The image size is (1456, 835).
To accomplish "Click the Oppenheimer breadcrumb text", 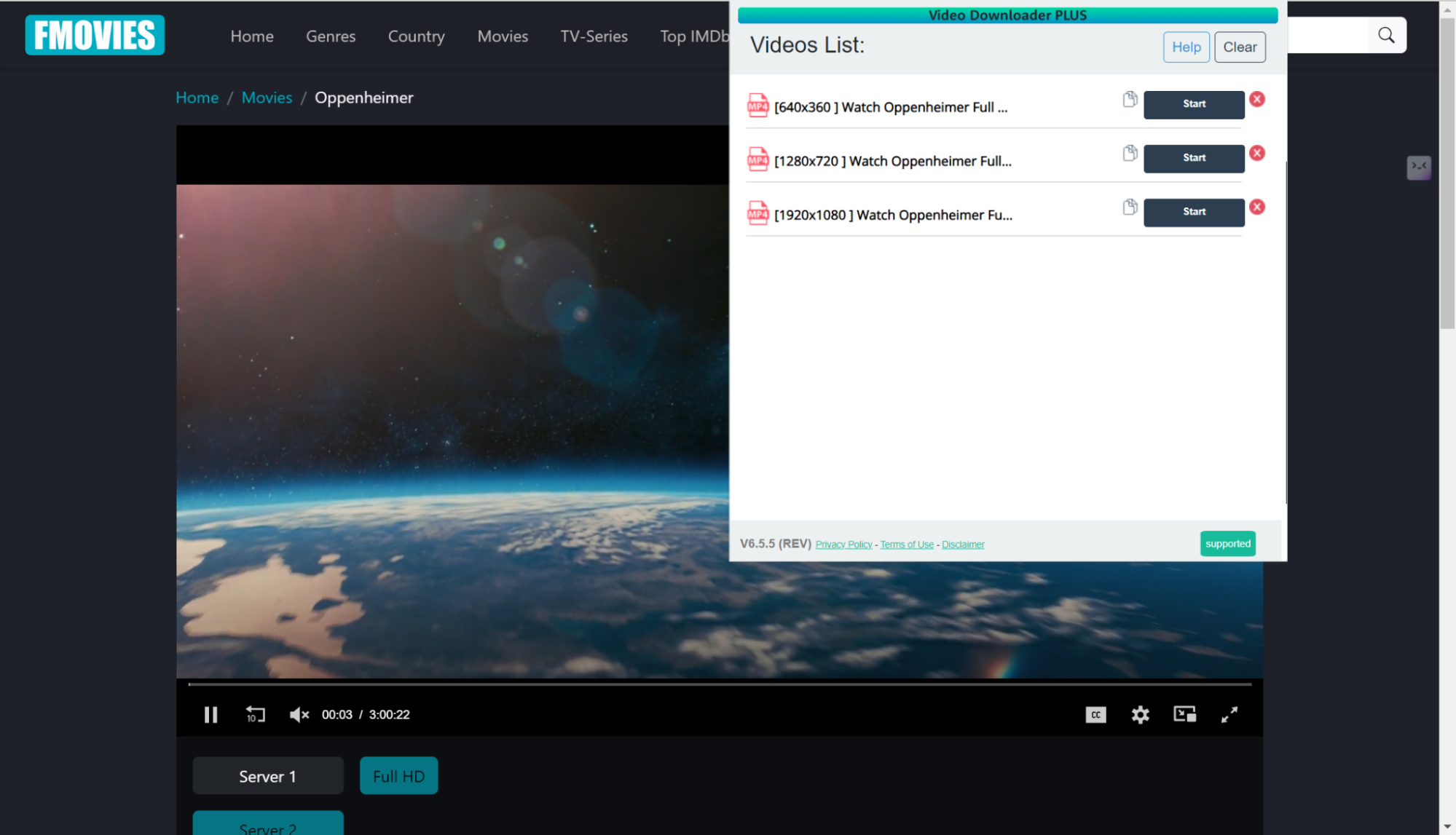I will [363, 98].
